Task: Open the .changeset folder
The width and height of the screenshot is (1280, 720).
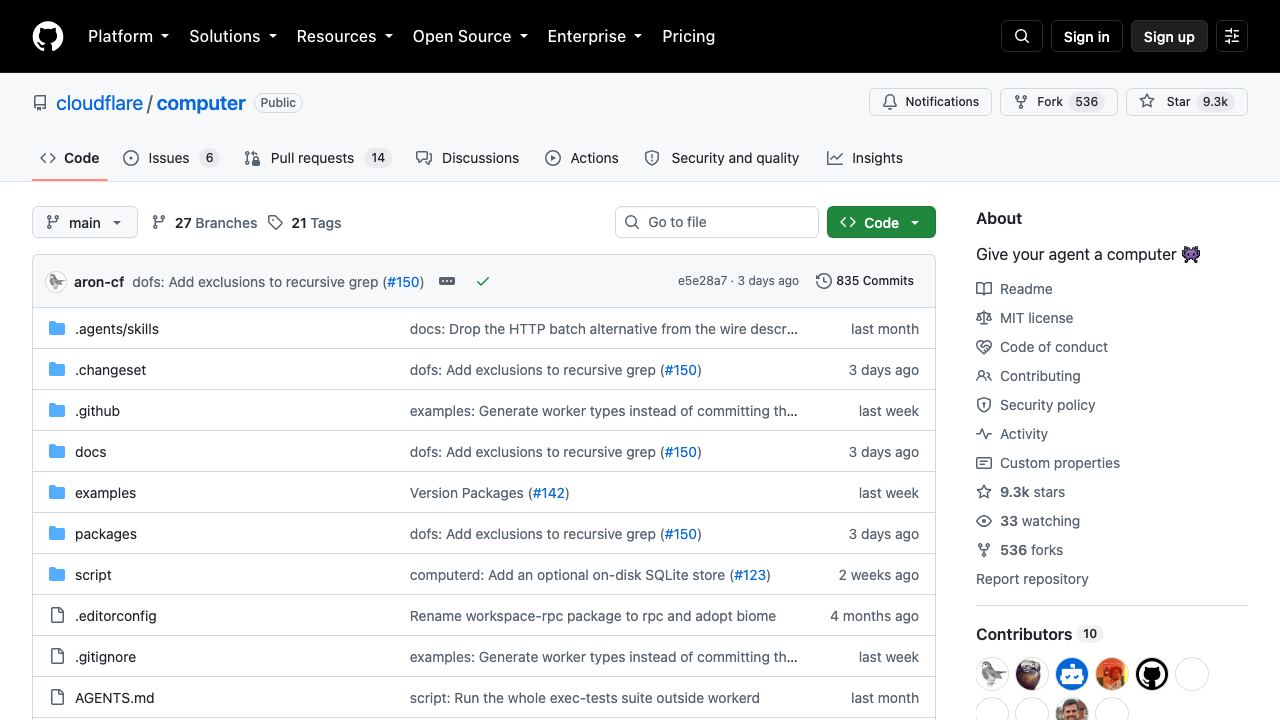Action: (110, 370)
